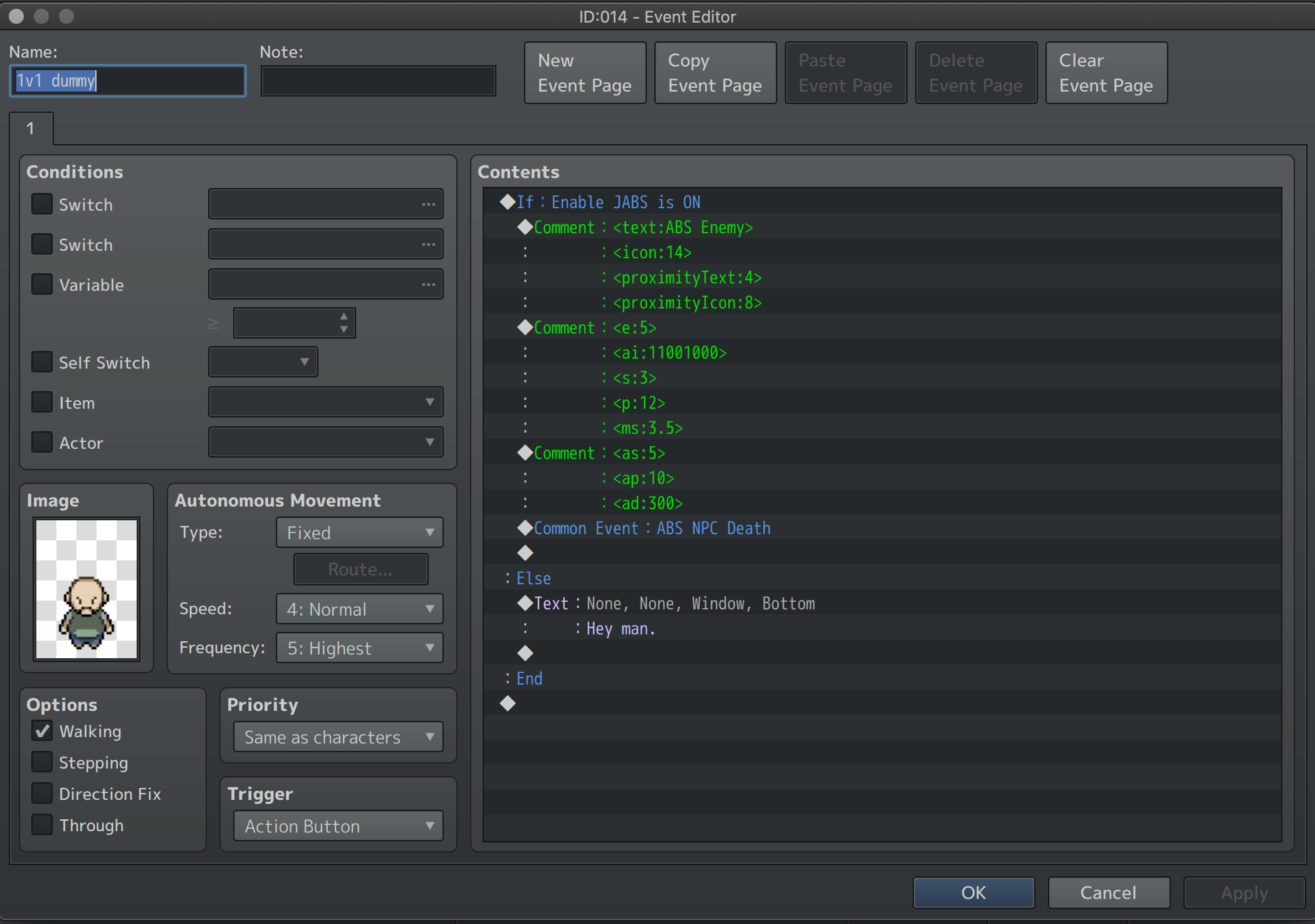
Task: Click the Name input field
Action: pyautogui.click(x=128, y=81)
